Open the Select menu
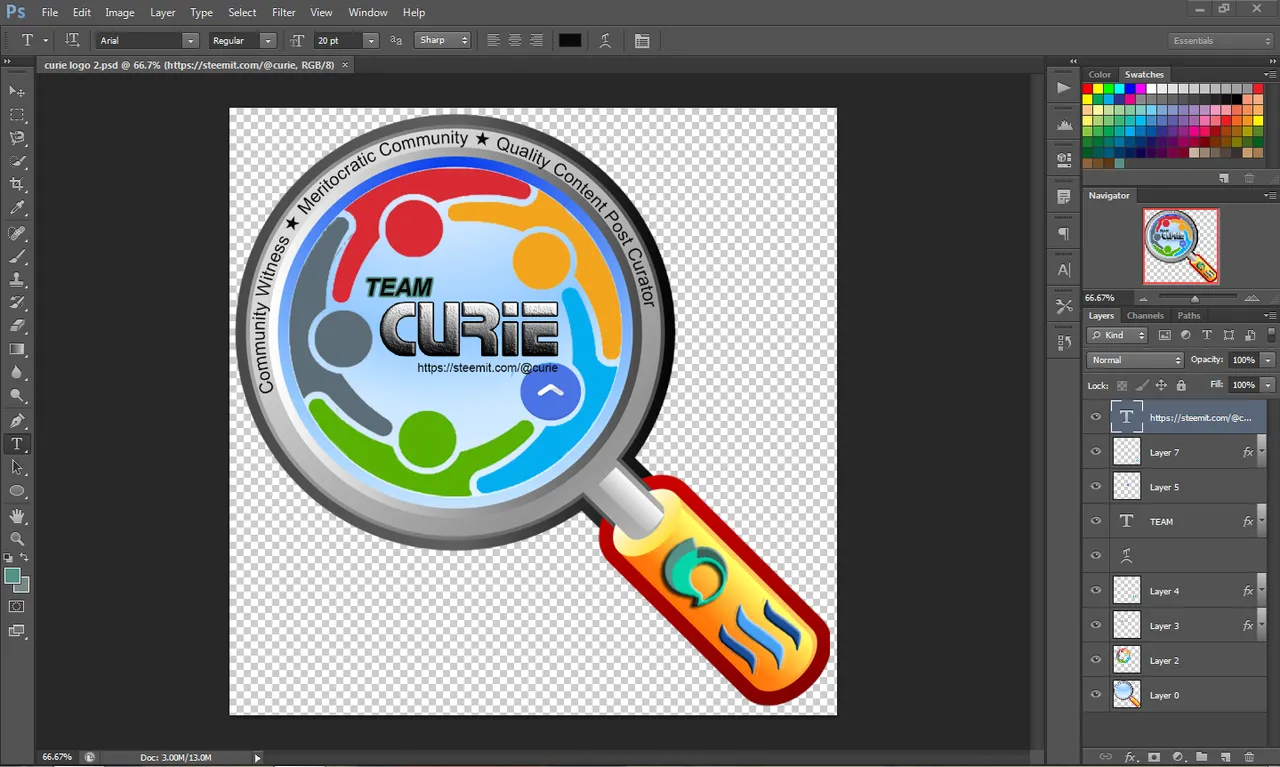This screenshot has width=1280, height=767. click(242, 12)
